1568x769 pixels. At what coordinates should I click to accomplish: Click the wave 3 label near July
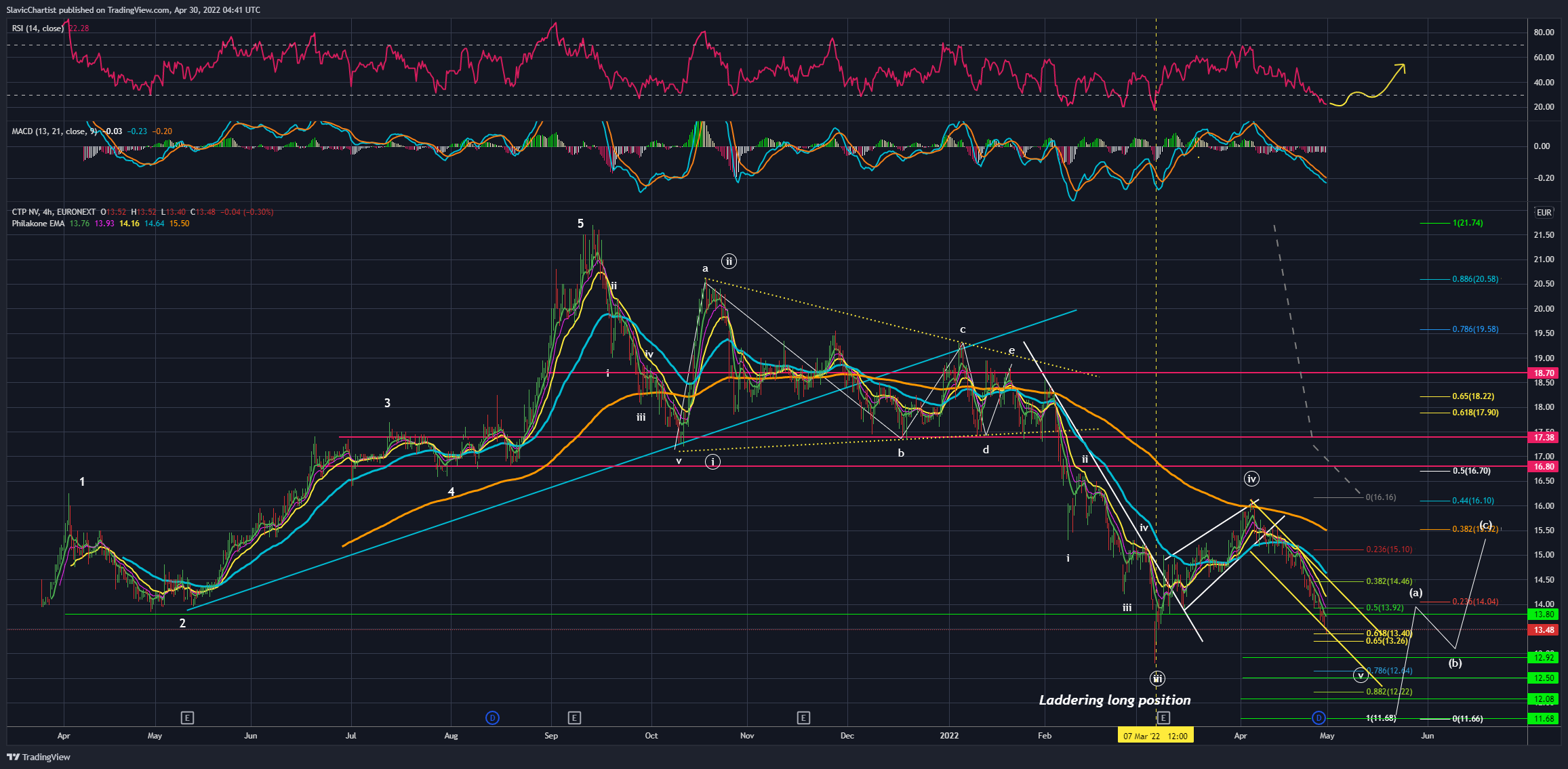[387, 403]
